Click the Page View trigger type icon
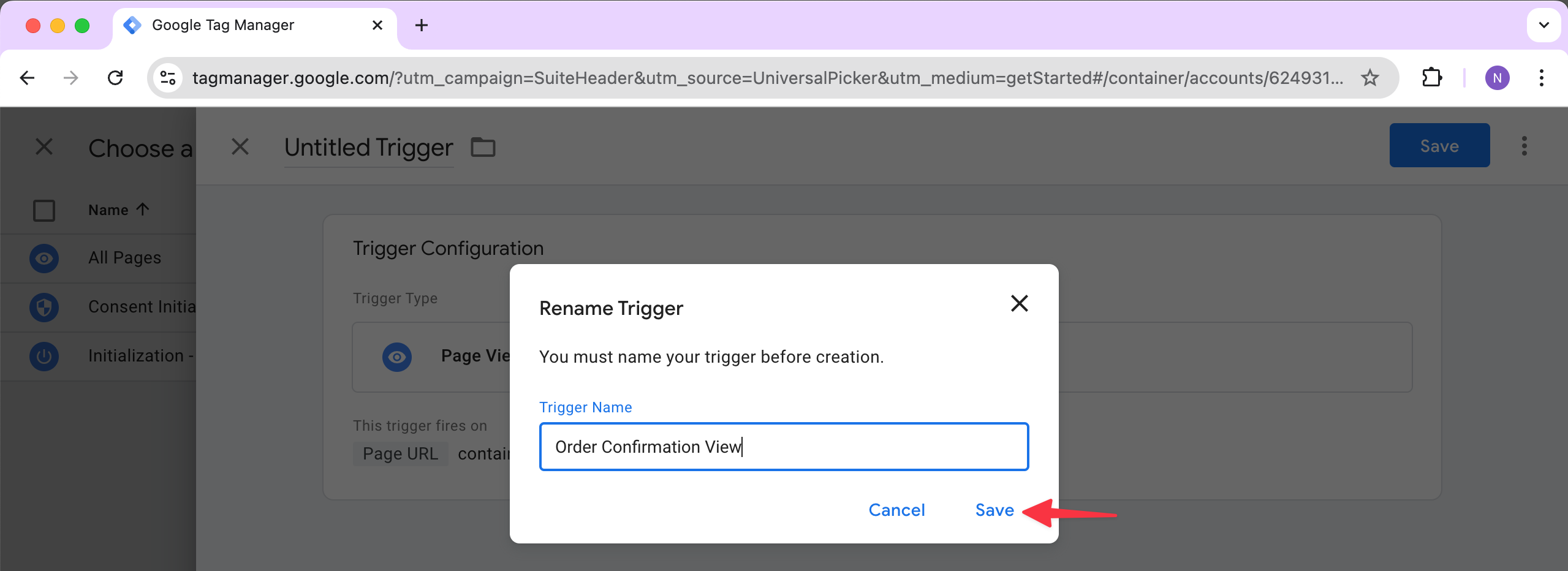This screenshot has height=571, width=1568. click(397, 357)
